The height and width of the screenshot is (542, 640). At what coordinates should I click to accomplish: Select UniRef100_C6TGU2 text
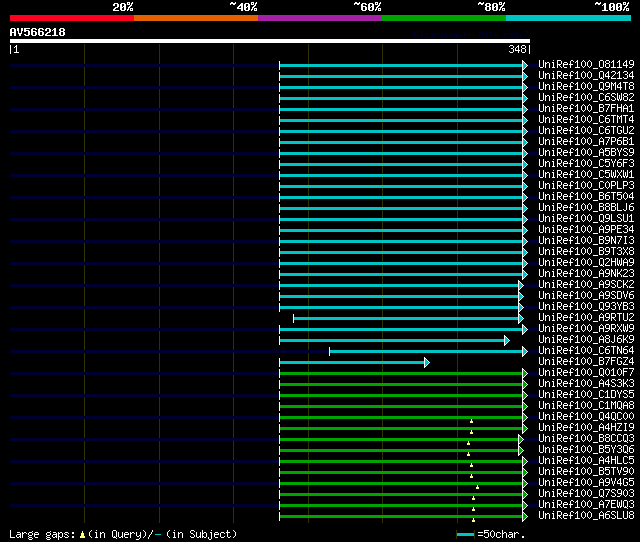click(586, 131)
